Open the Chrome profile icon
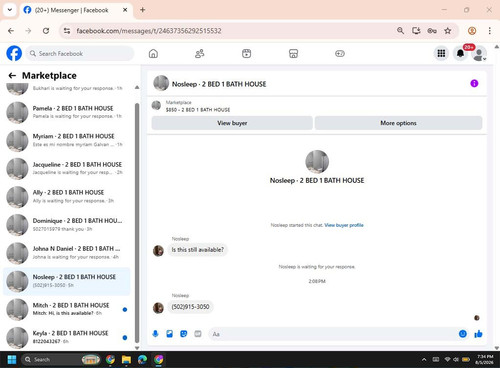The height and width of the screenshot is (368, 500). [472, 31]
